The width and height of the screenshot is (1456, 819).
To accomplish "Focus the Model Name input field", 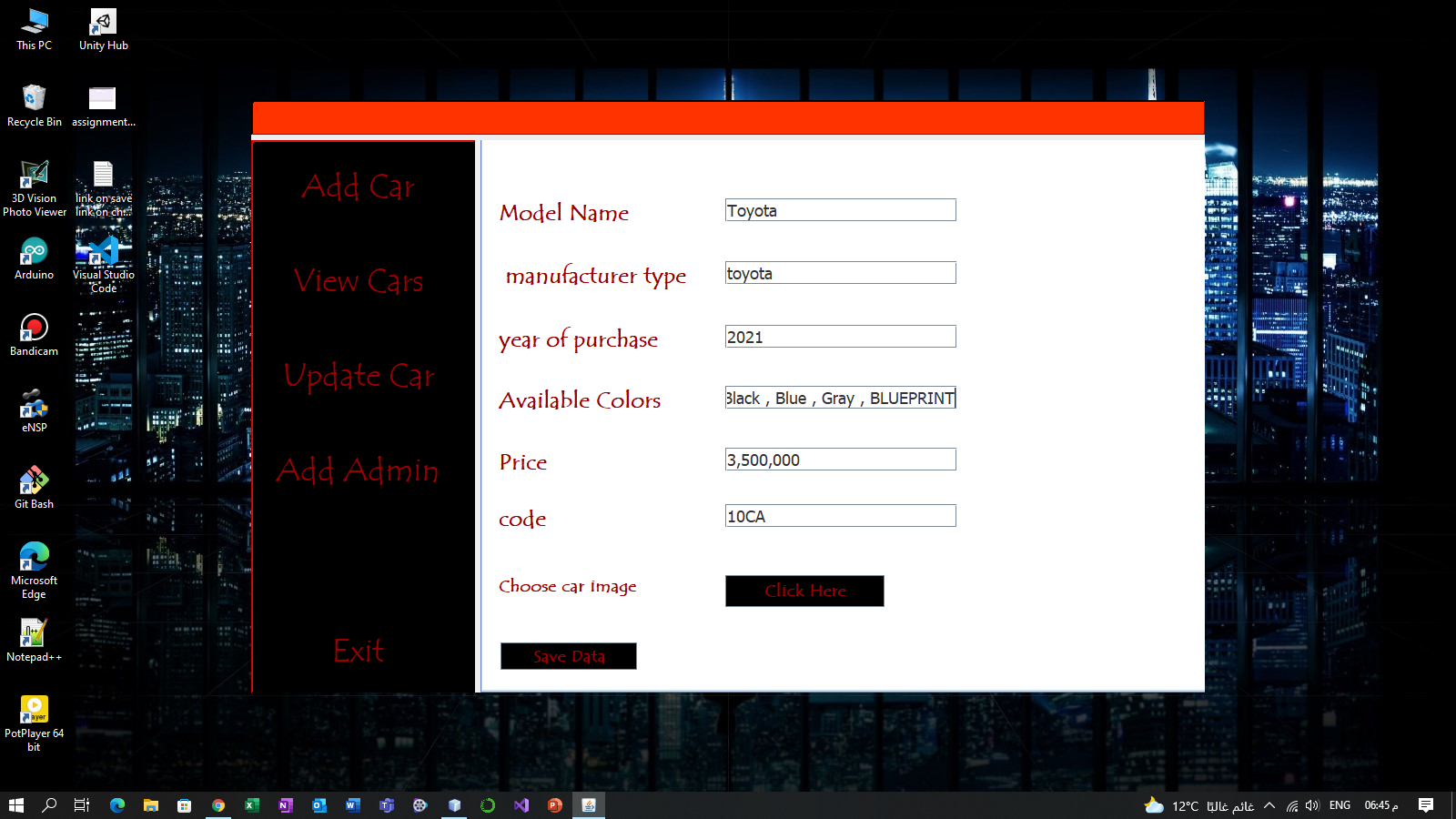I will (841, 210).
